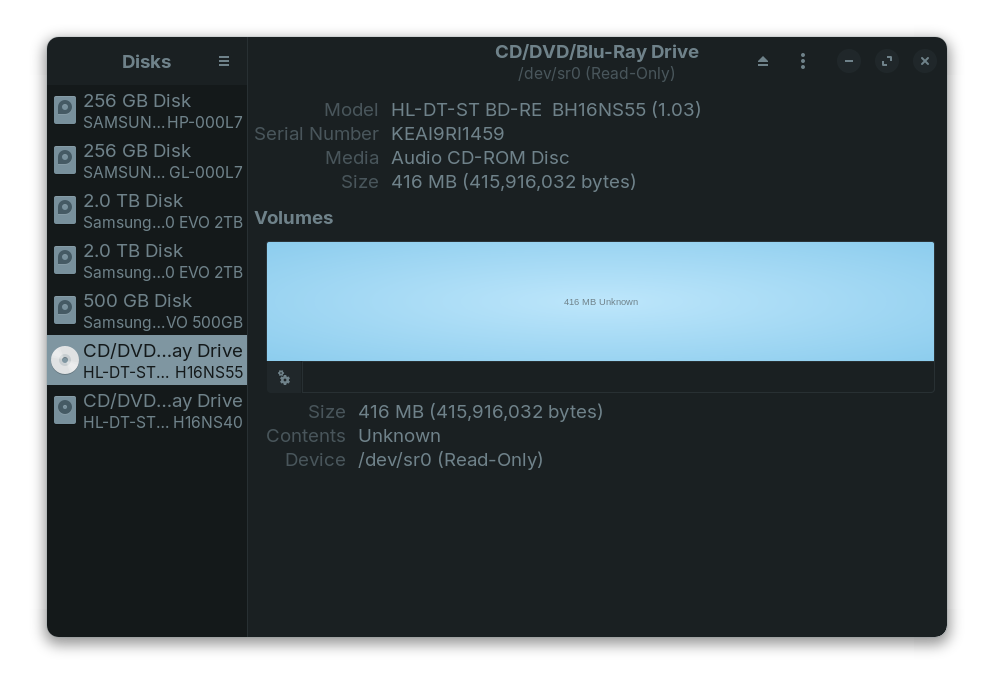This screenshot has width=994, height=694.
Task: Click the CD/DVD/Blu-Ray Drive window title
Action: click(x=597, y=52)
